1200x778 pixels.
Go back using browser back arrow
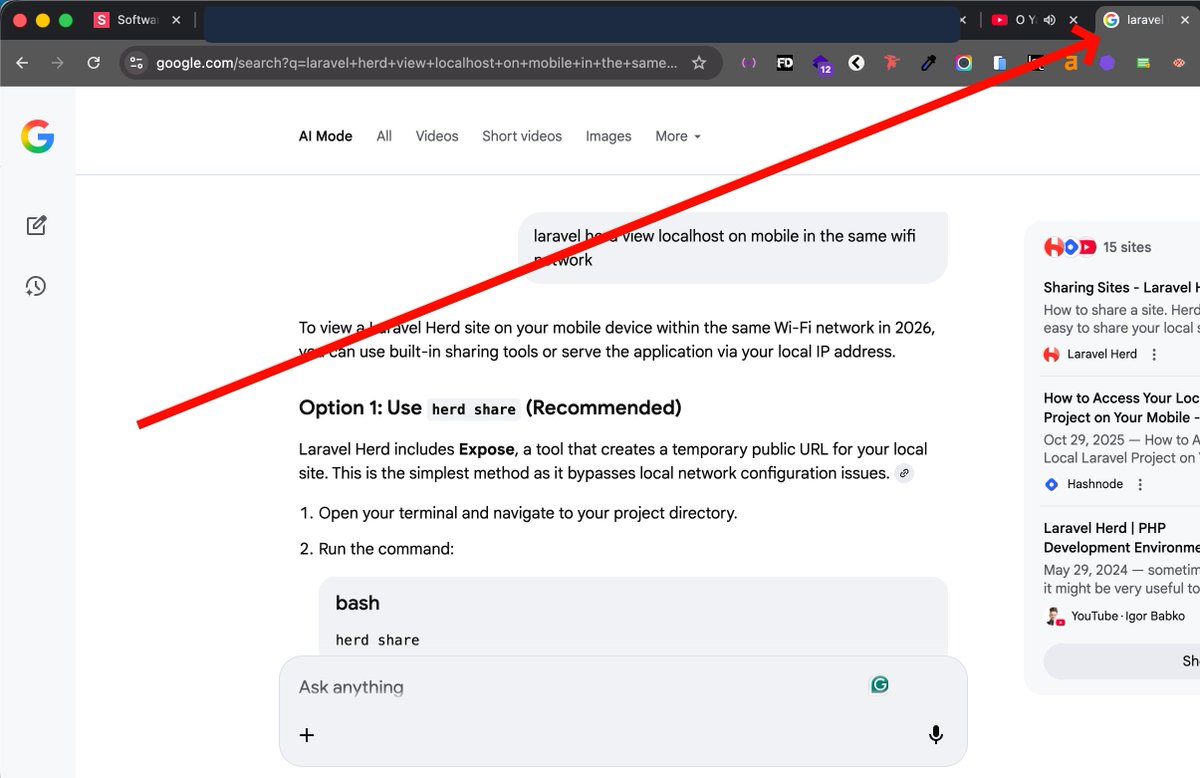22,62
